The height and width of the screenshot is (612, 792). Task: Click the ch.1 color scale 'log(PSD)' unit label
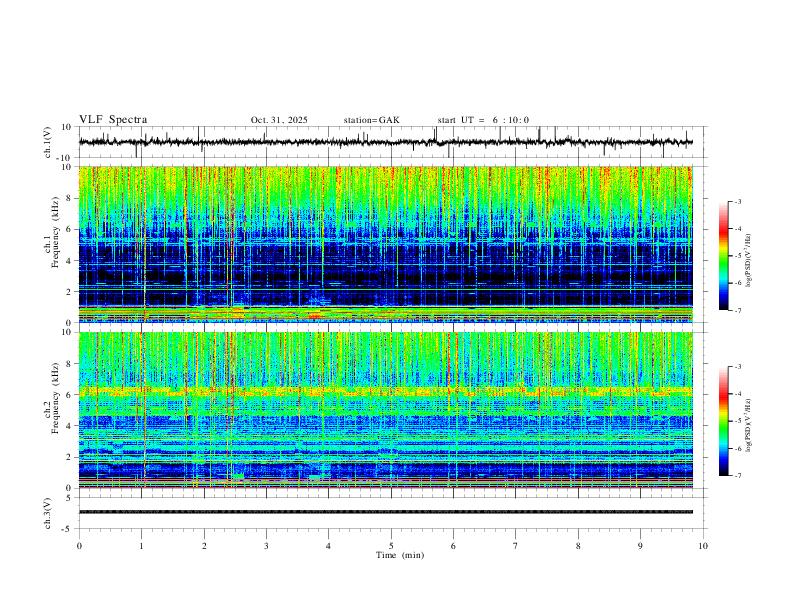[x=749, y=261]
